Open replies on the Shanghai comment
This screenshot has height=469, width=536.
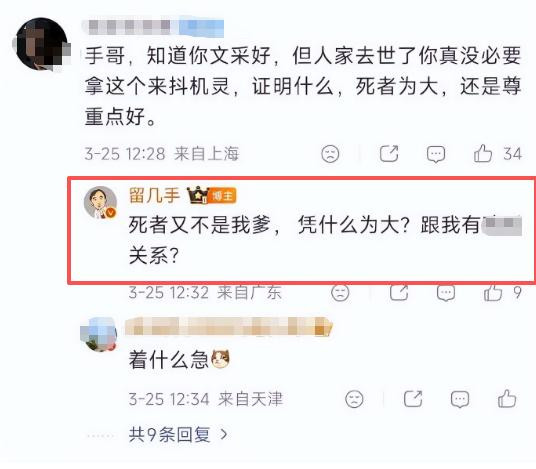(x=436, y=153)
